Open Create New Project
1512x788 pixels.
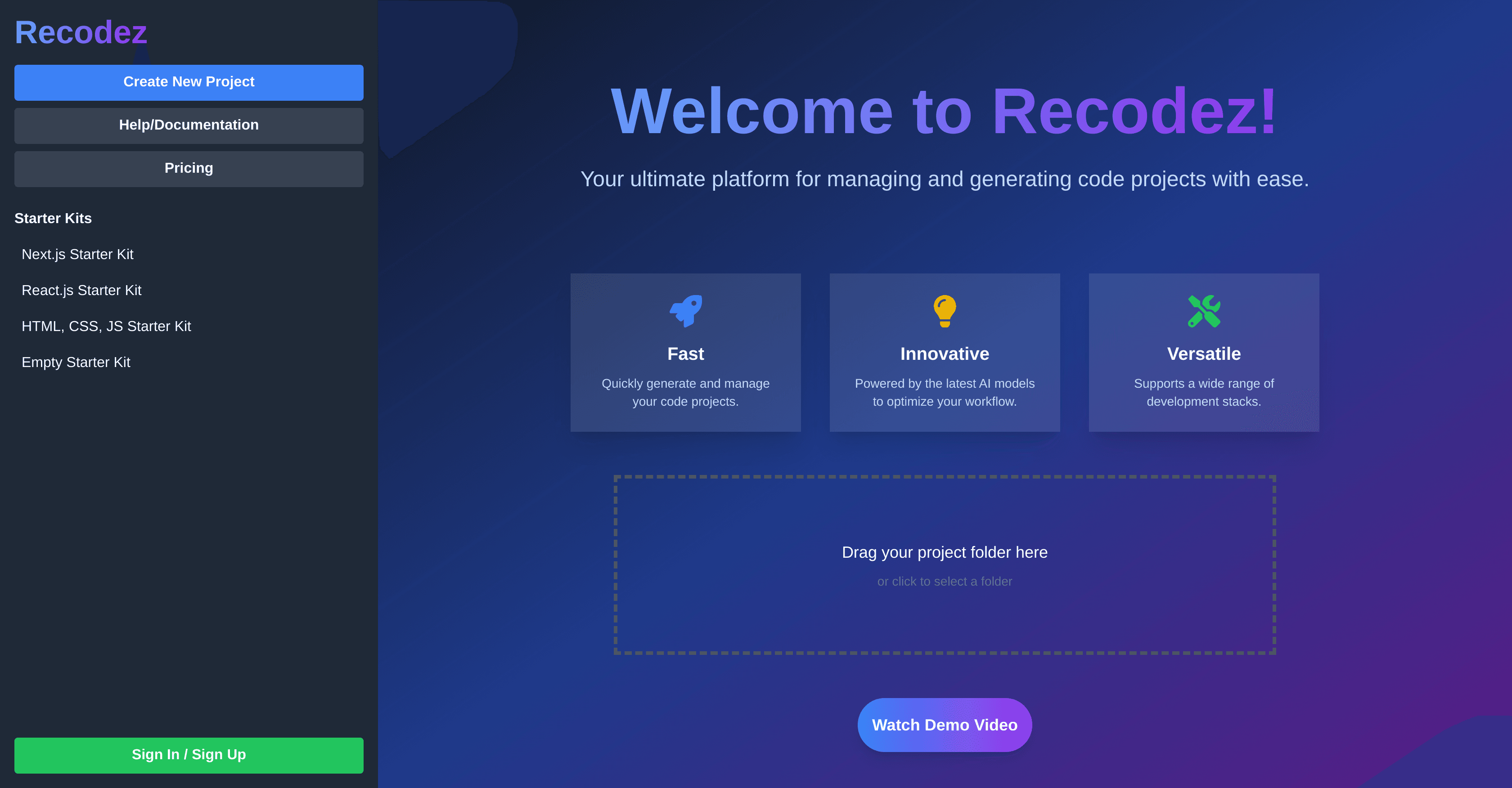tap(189, 82)
